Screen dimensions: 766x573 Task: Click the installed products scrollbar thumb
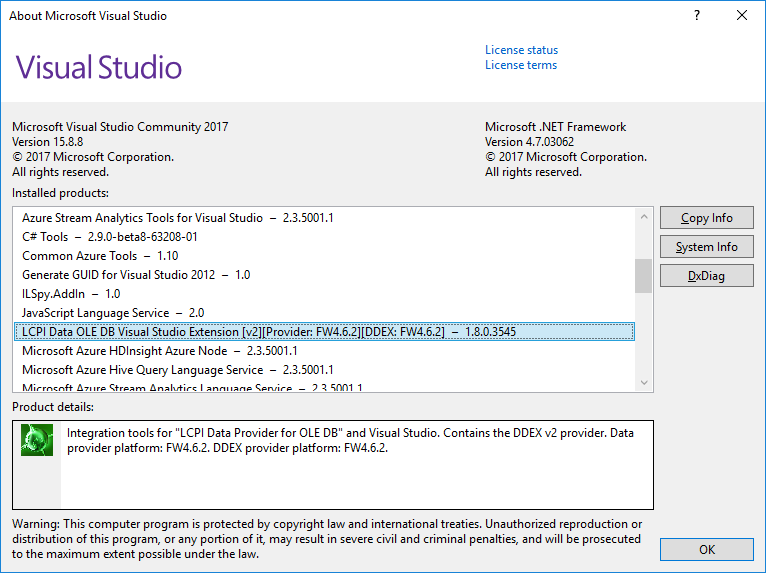[x=644, y=276]
